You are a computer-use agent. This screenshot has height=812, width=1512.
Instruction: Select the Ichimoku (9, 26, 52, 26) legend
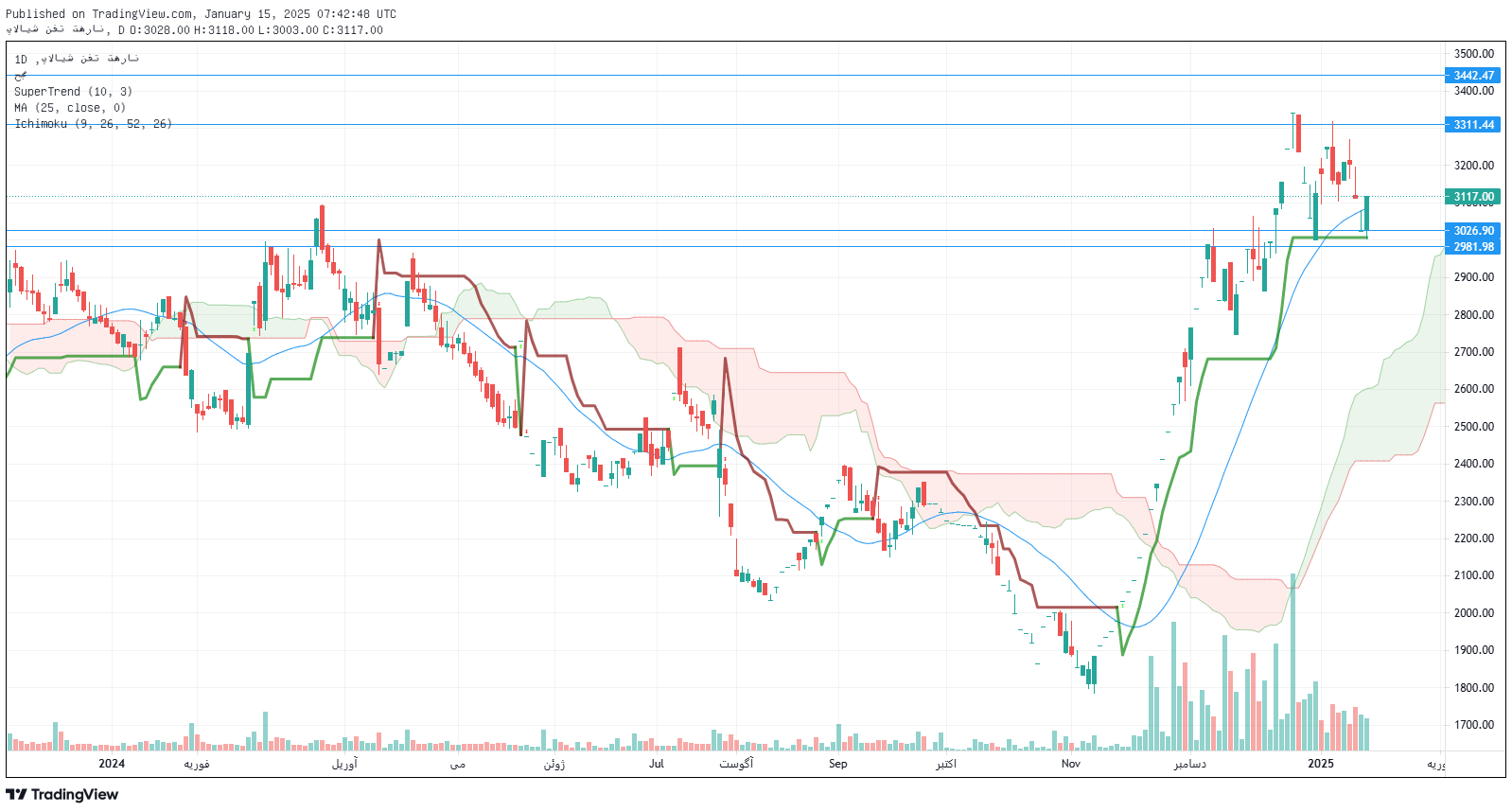pyautogui.click(x=93, y=124)
